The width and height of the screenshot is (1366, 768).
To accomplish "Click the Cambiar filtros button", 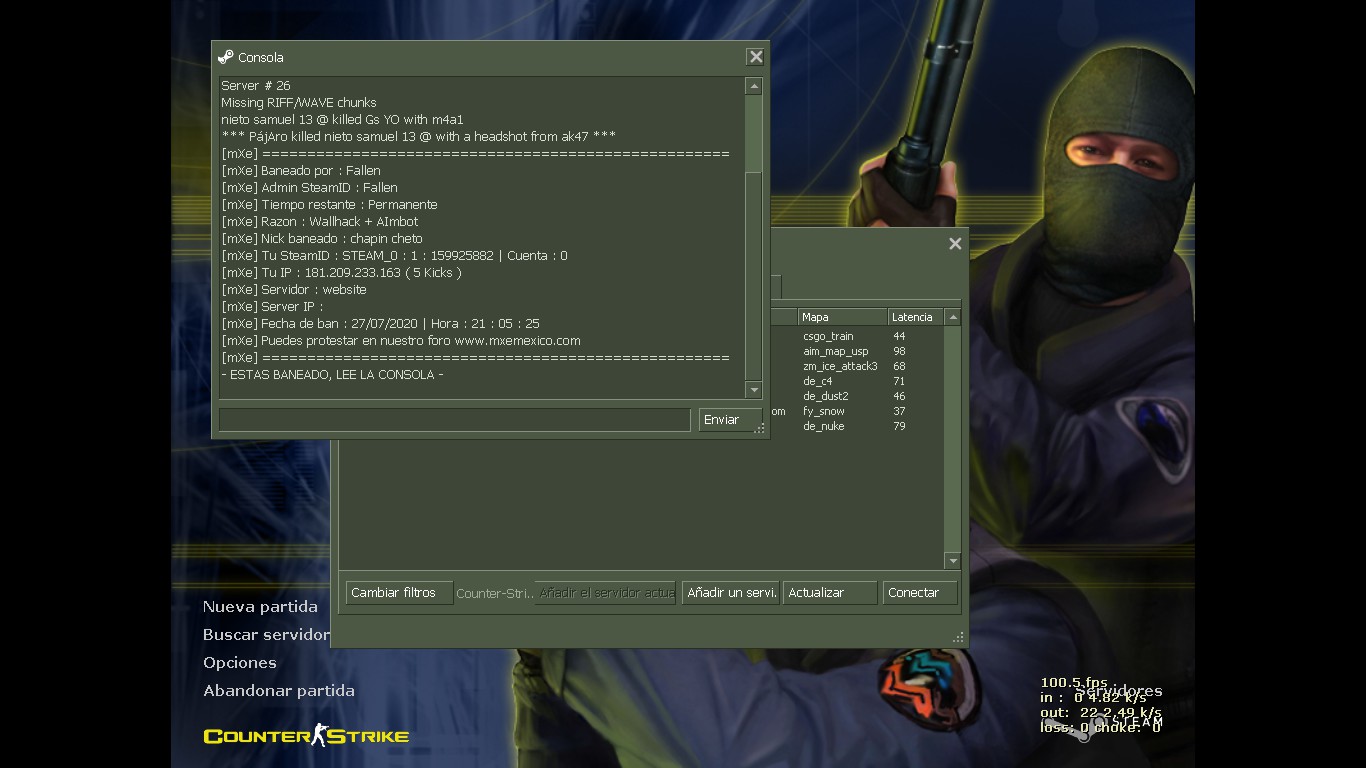I will pos(399,593).
